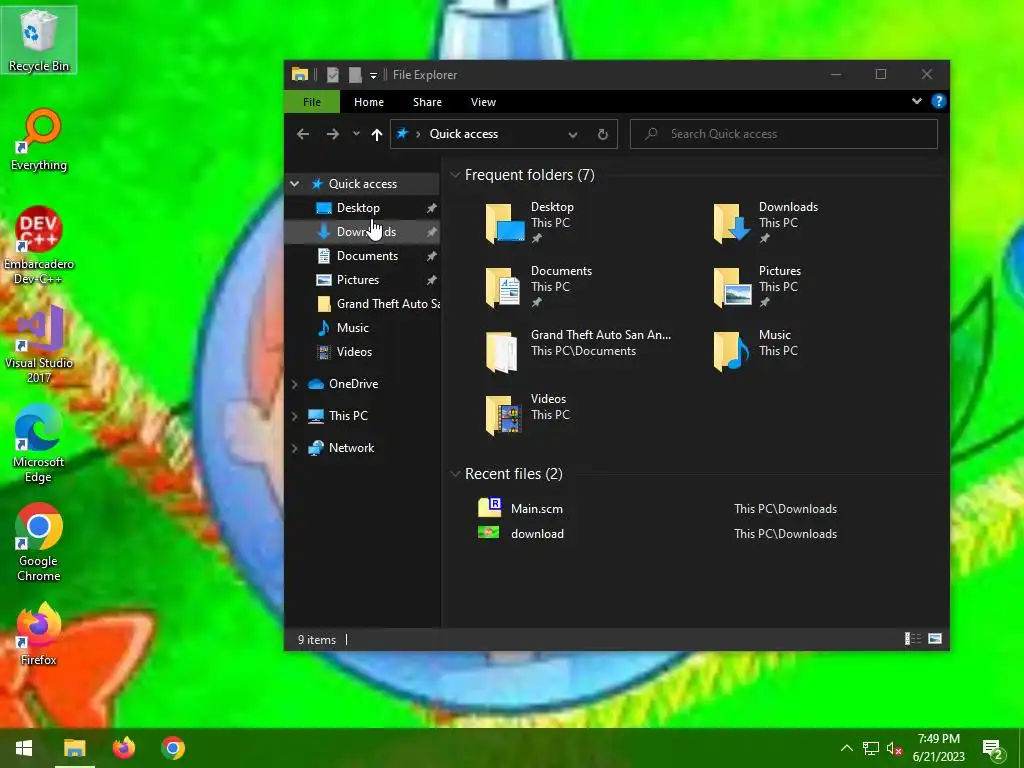The image size is (1024, 768).
Task: Refresh Quick access view
Action: click(603, 135)
